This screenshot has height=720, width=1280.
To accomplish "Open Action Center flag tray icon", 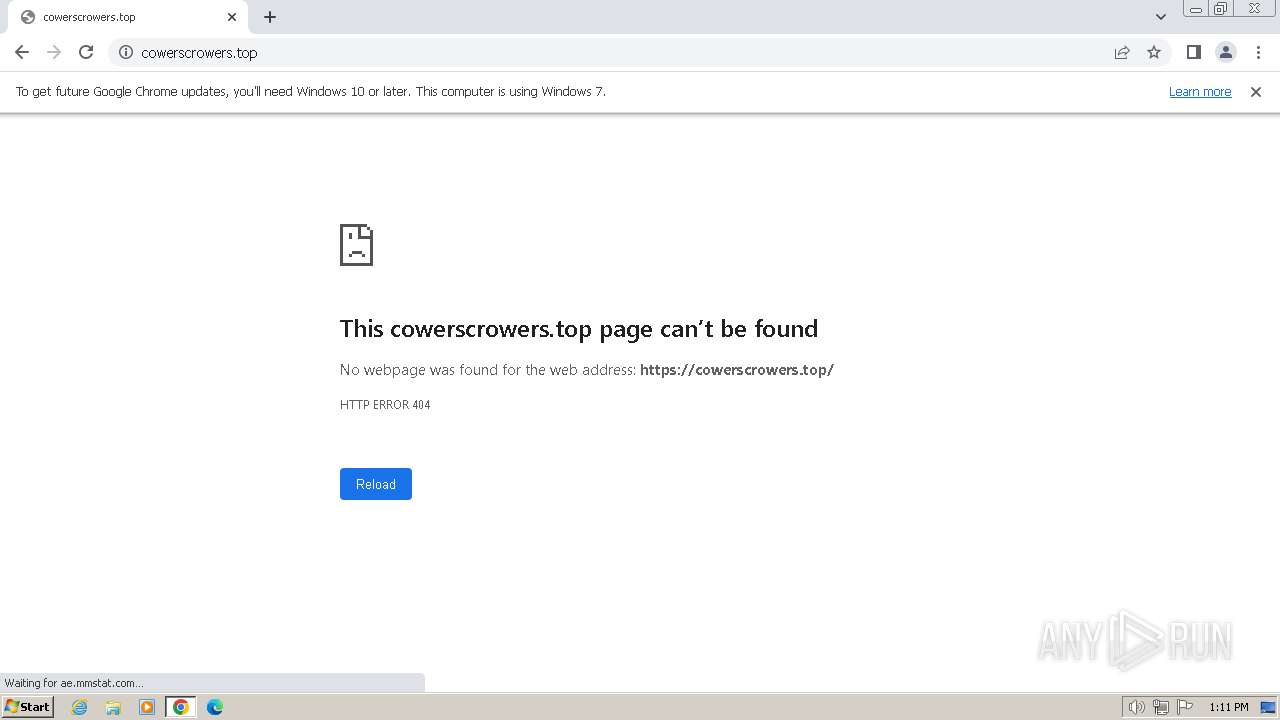I will pyautogui.click(x=1185, y=707).
